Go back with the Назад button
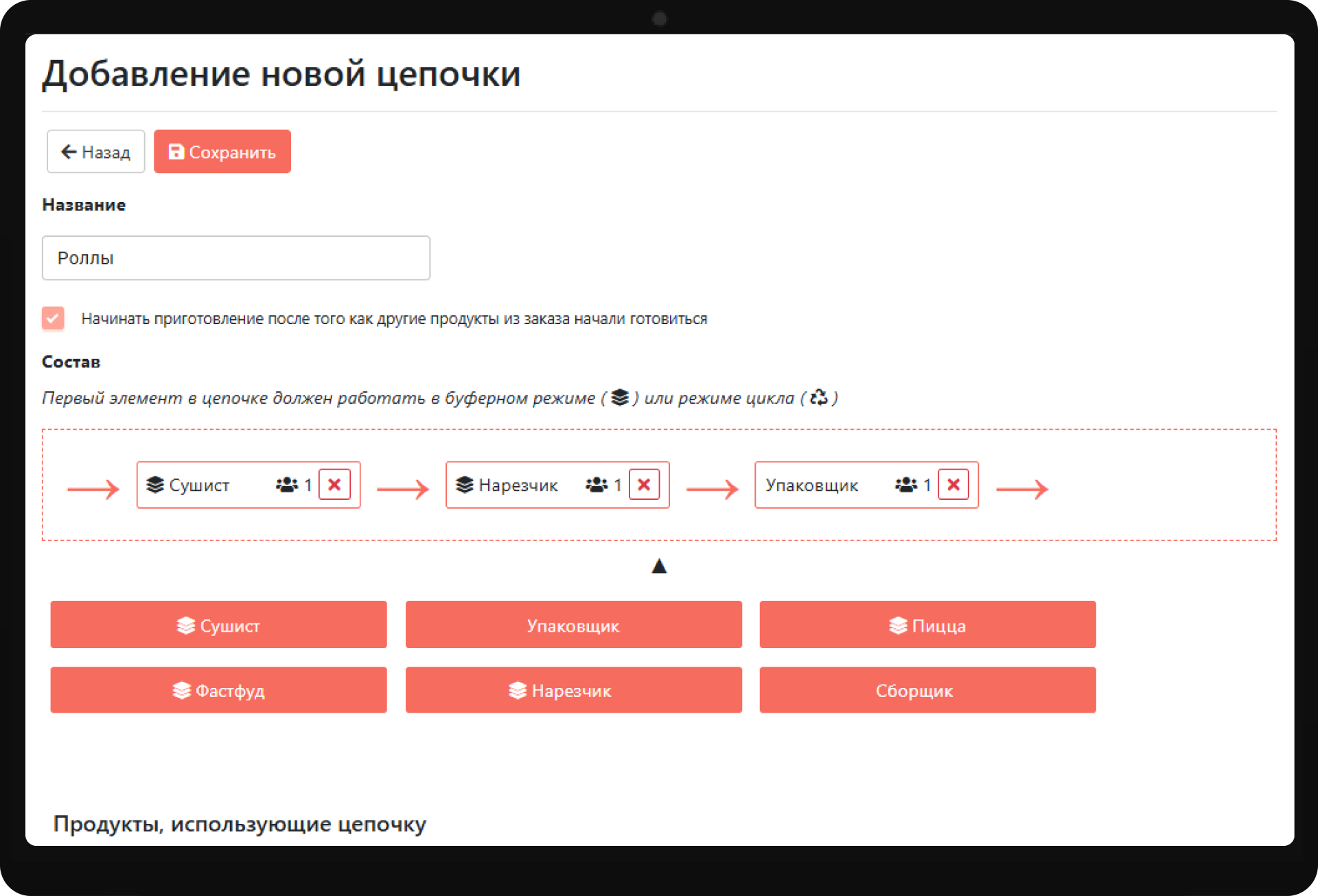1318x896 pixels. 95,152
